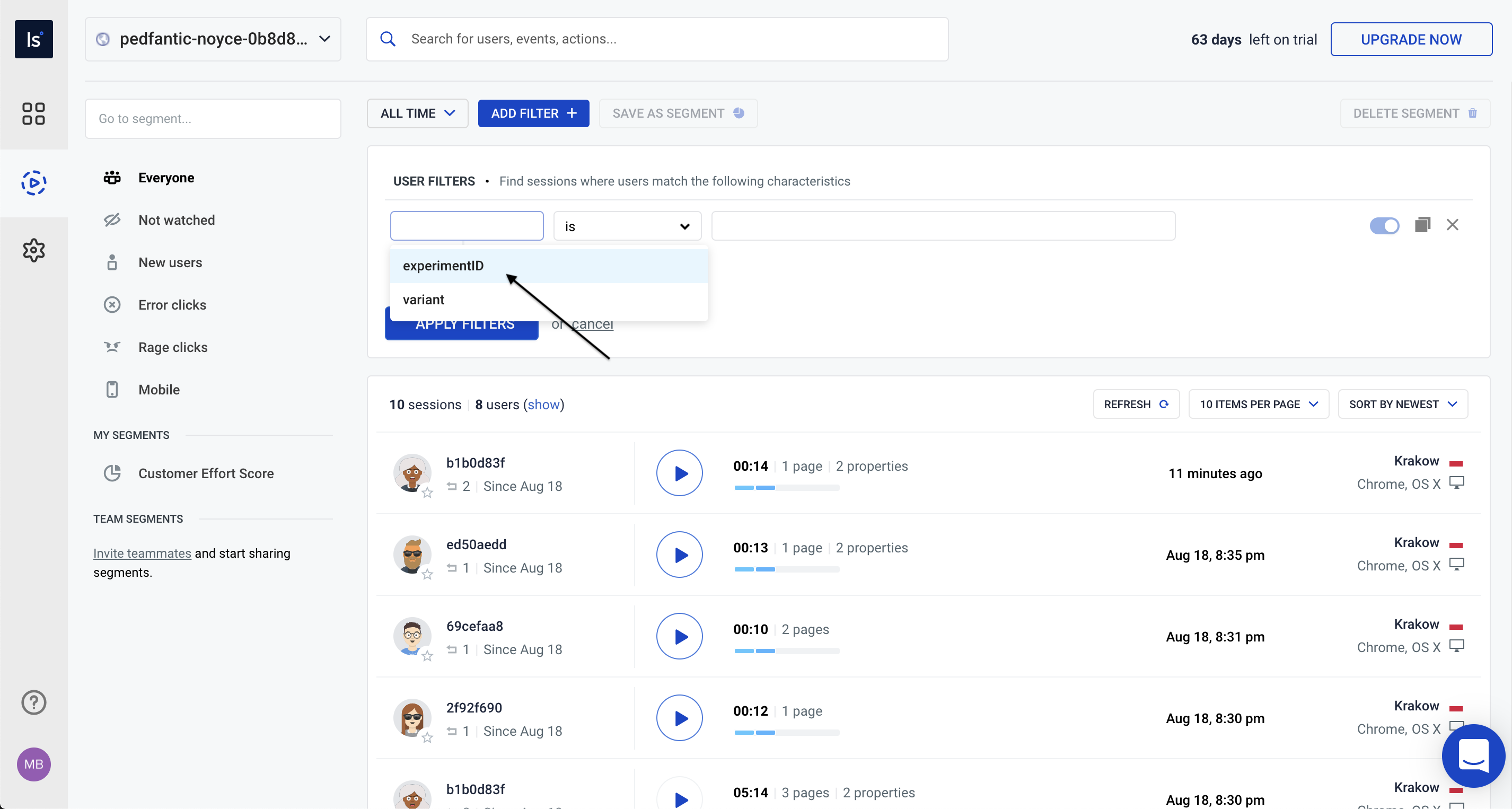
Task: Open the help question mark icon
Action: click(33, 702)
